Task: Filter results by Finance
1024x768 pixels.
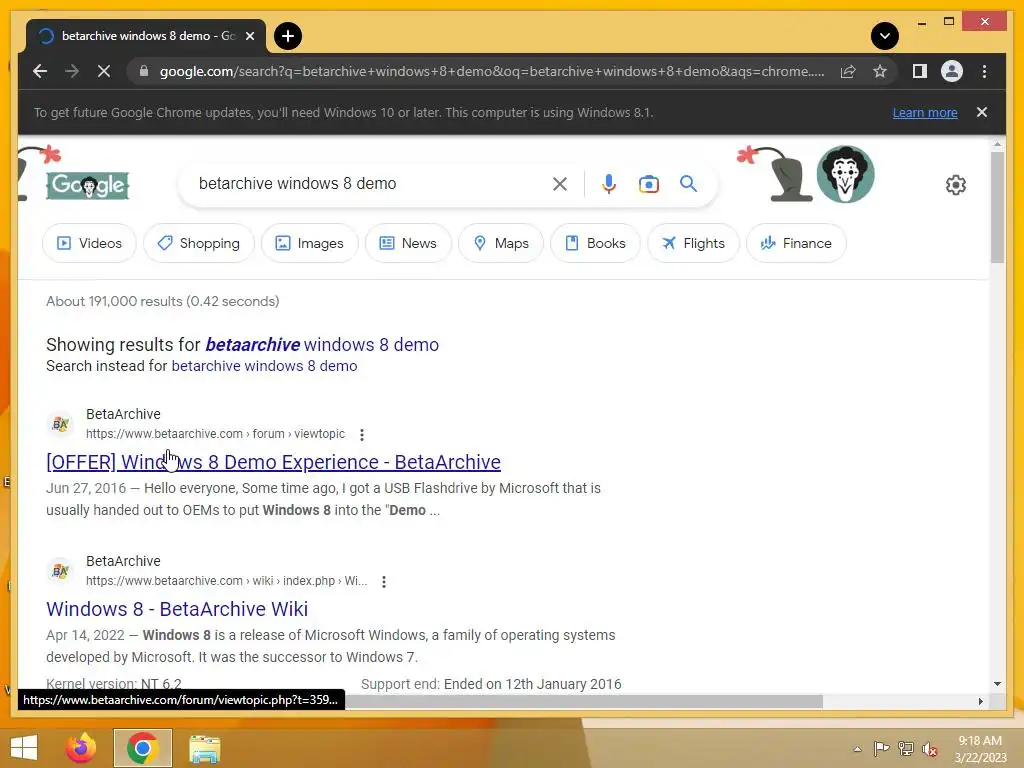Action: [x=796, y=243]
